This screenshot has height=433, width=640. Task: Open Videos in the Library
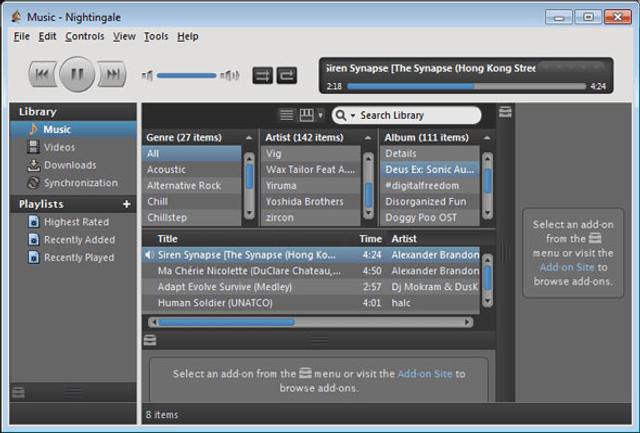73,147
